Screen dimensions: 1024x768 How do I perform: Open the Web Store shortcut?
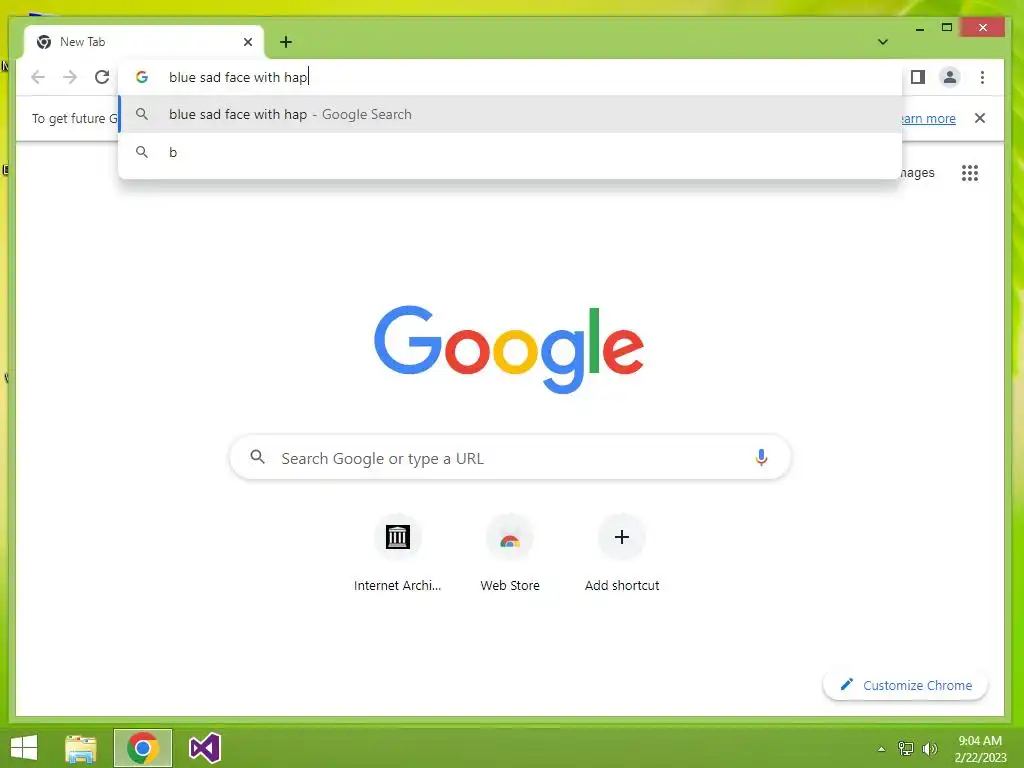click(510, 554)
